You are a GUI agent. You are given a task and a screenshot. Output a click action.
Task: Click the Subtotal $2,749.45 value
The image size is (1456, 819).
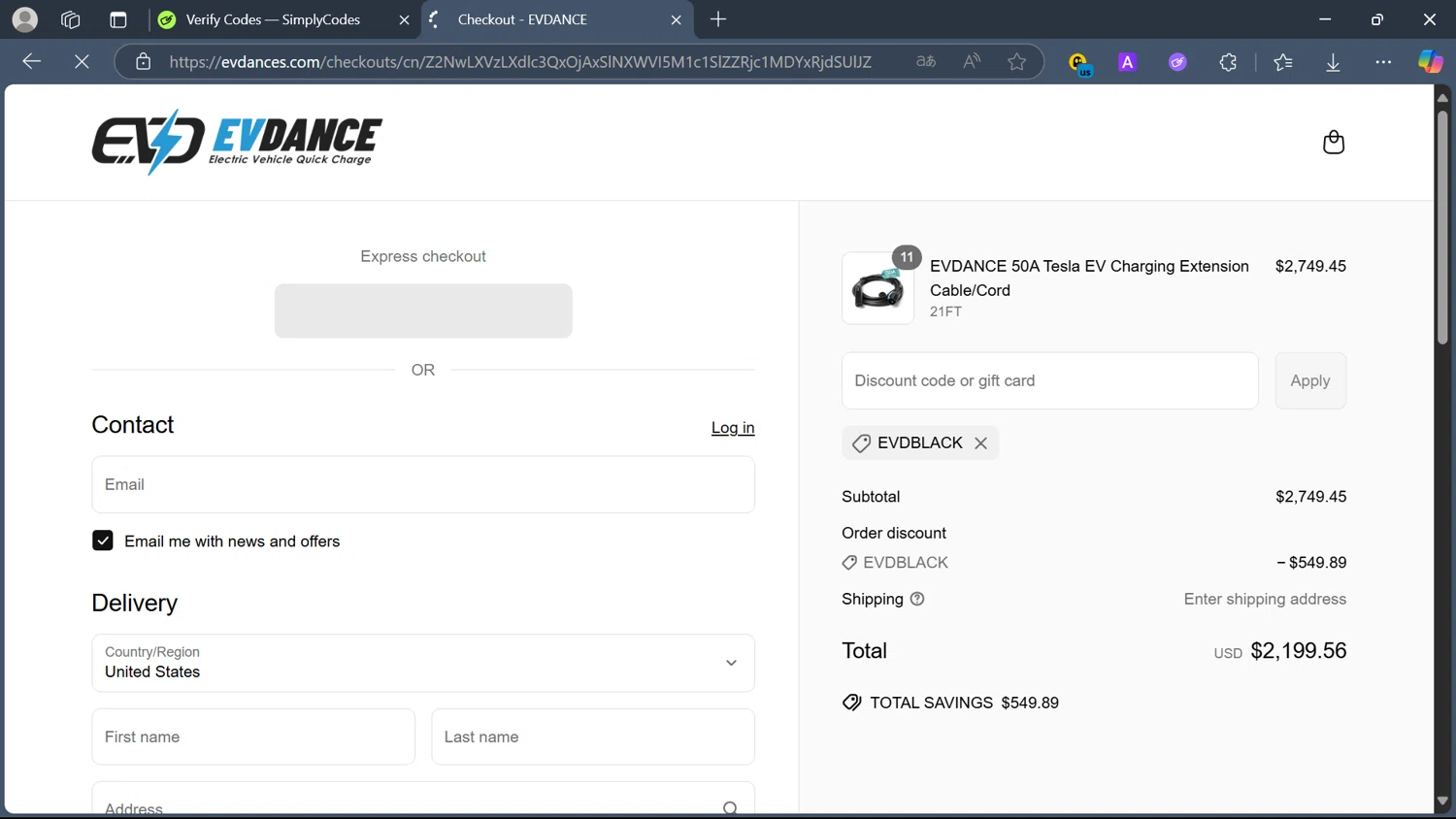click(x=1310, y=497)
